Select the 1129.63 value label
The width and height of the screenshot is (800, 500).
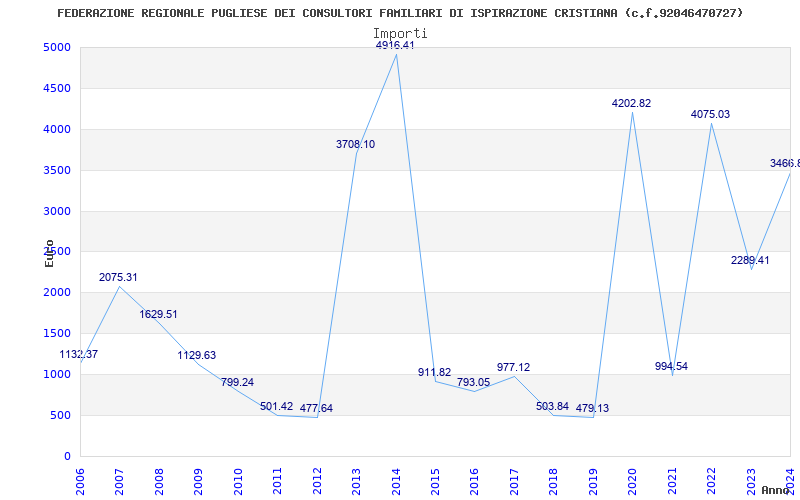(x=197, y=356)
